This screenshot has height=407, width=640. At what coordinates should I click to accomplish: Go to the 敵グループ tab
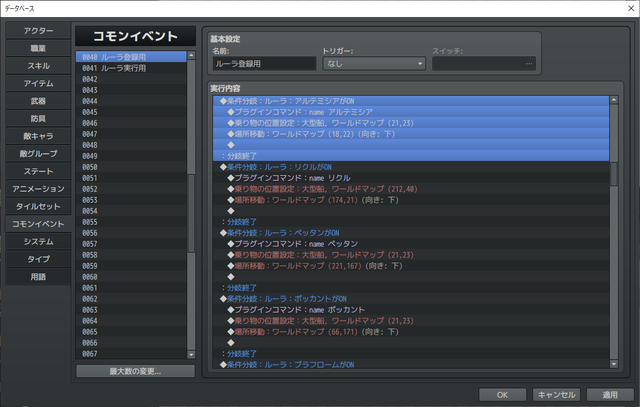coord(38,153)
